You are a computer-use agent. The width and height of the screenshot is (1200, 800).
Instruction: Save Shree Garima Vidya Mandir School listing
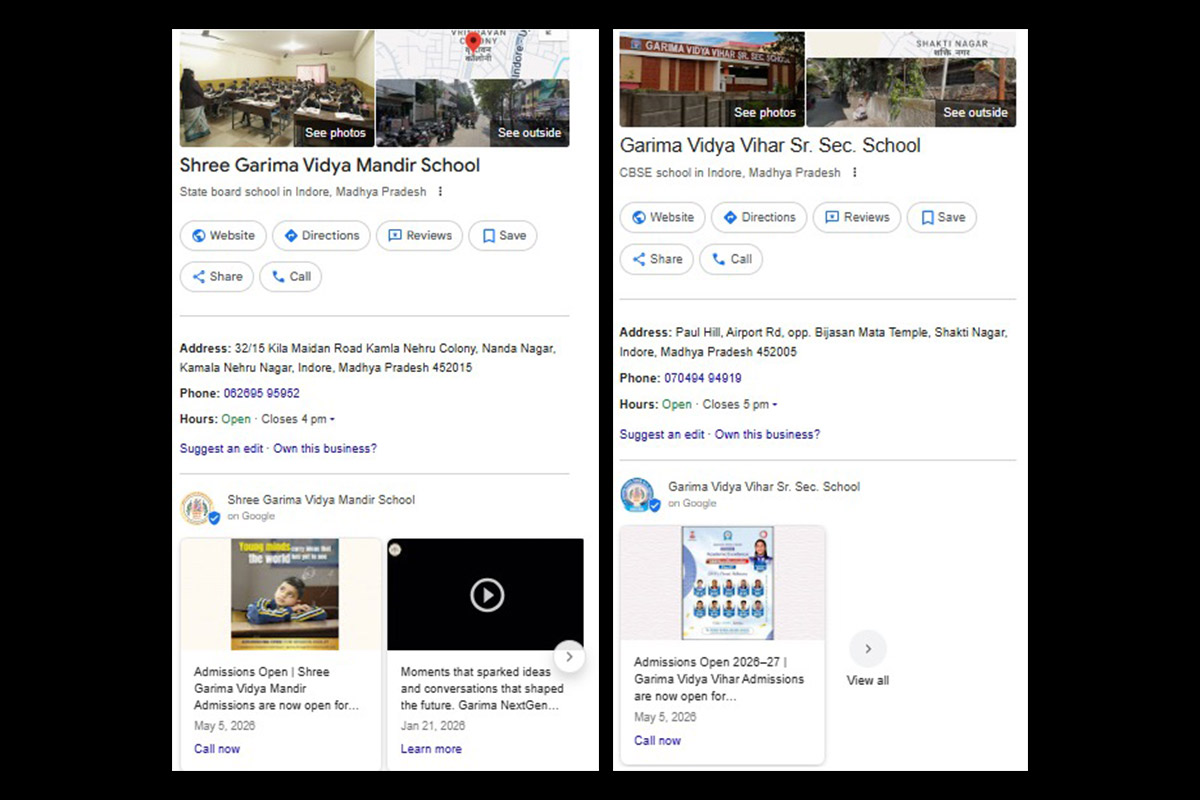tap(503, 236)
